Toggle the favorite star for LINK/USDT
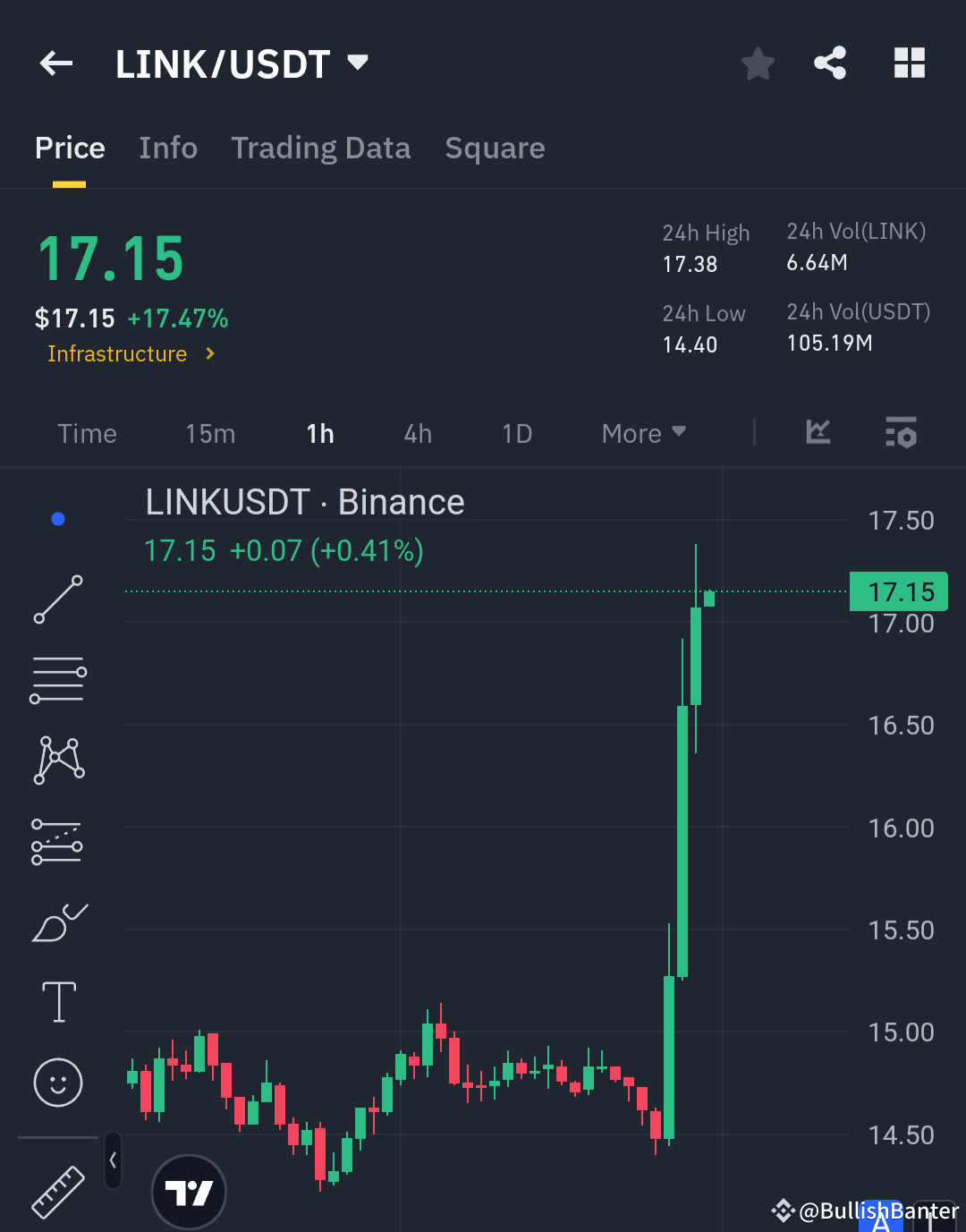This screenshot has height=1232, width=966. coord(758,63)
